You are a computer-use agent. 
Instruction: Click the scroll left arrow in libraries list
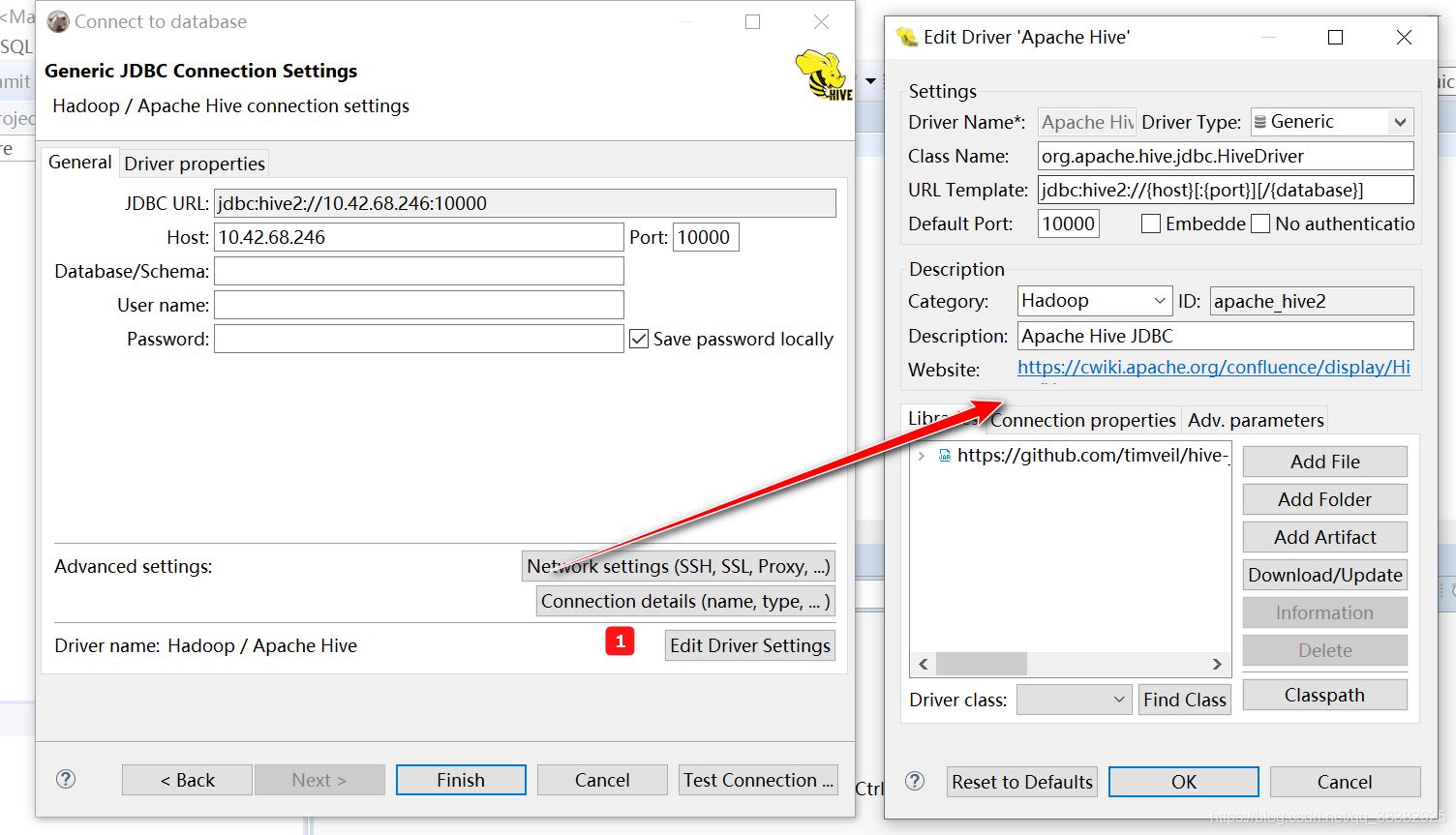(x=924, y=664)
